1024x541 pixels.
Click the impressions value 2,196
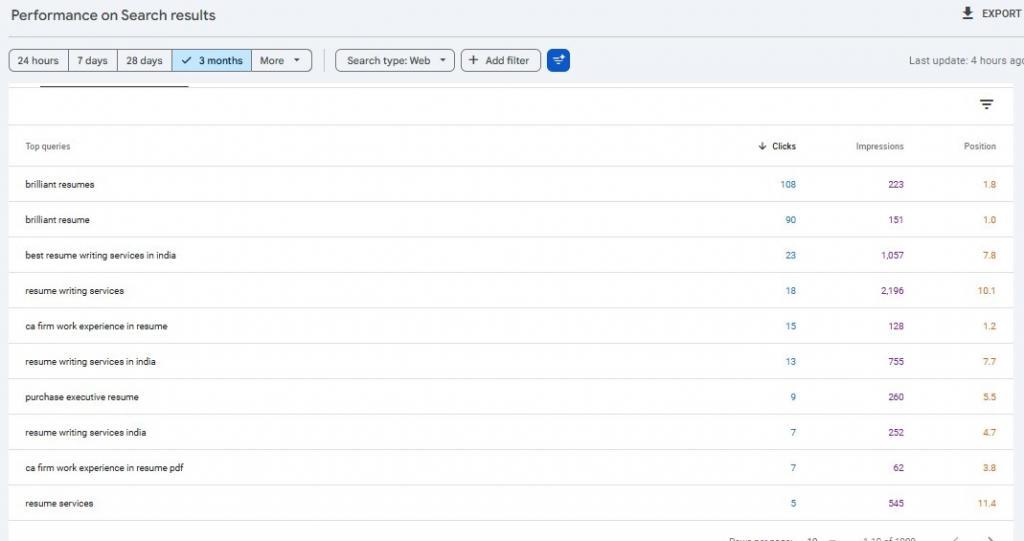[892, 291]
